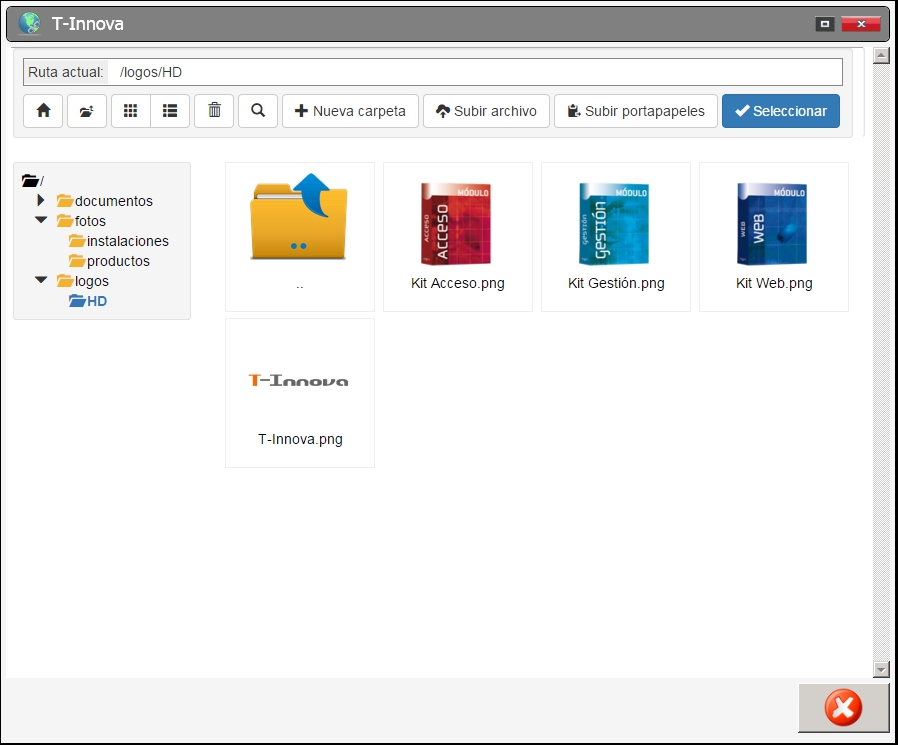This screenshot has height=745, width=898.
Task: Select Kit Gestión.png image
Action: click(616, 237)
